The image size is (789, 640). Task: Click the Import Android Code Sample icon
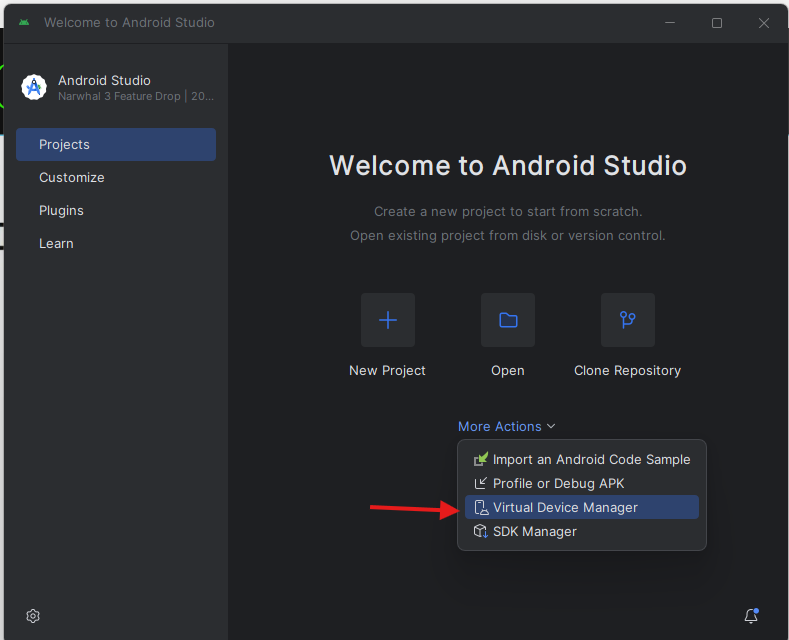tap(480, 459)
